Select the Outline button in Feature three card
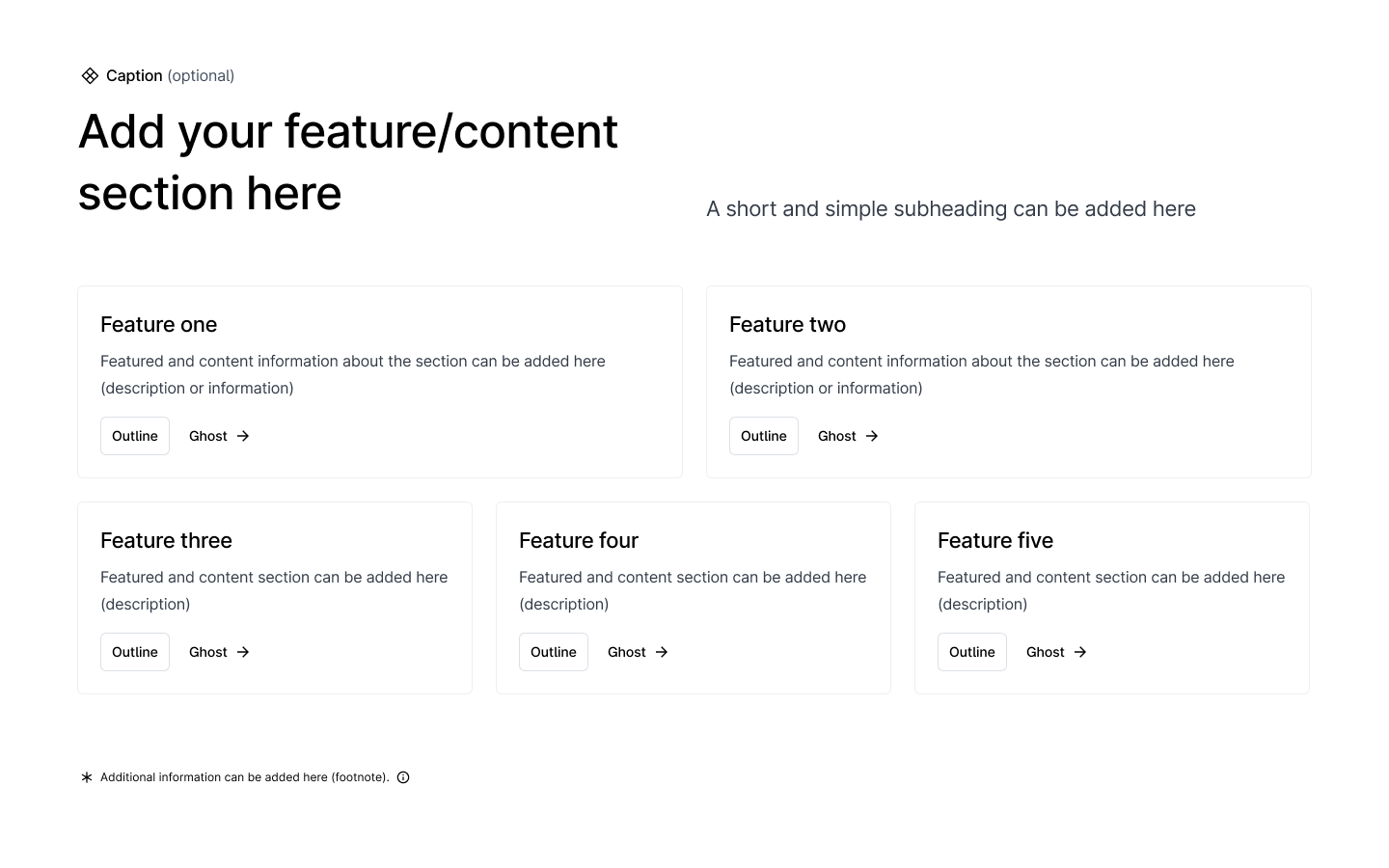The width and height of the screenshot is (1389, 868). [x=135, y=652]
